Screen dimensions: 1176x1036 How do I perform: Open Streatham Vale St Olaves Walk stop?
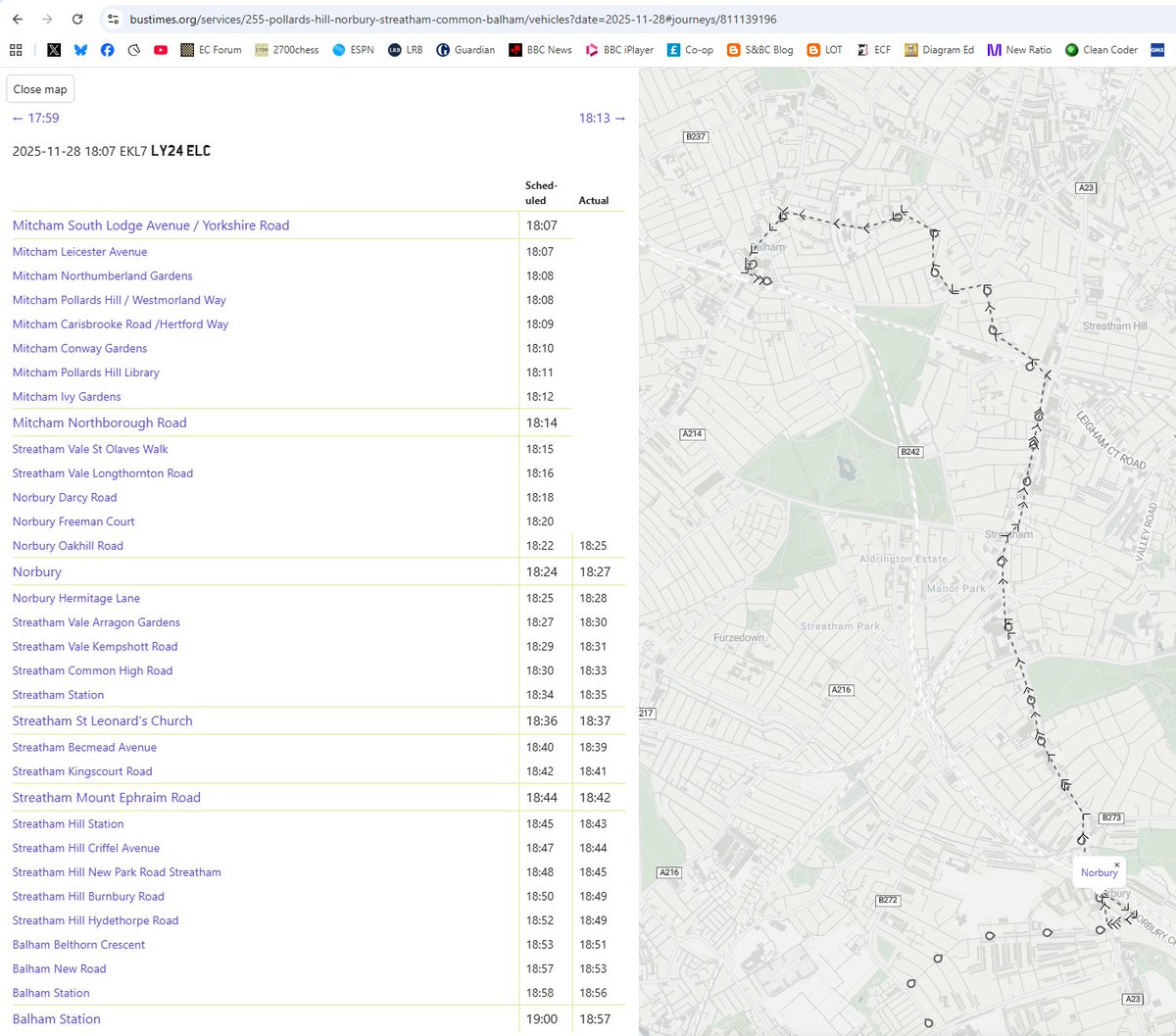pyautogui.click(x=90, y=449)
